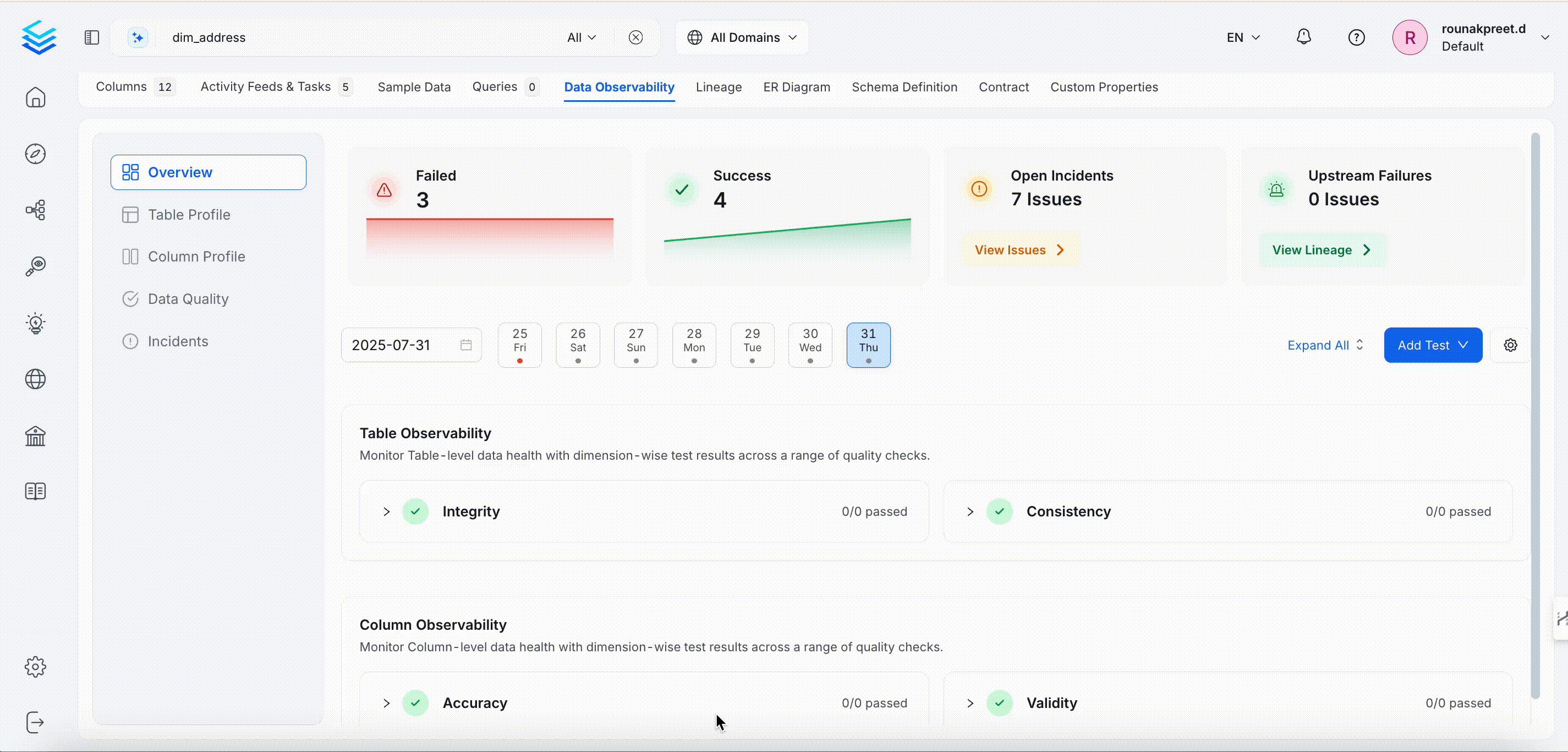Screen dimensions: 1568x752
Task: Click the notifications bell icon
Action: pyautogui.click(x=1303, y=37)
